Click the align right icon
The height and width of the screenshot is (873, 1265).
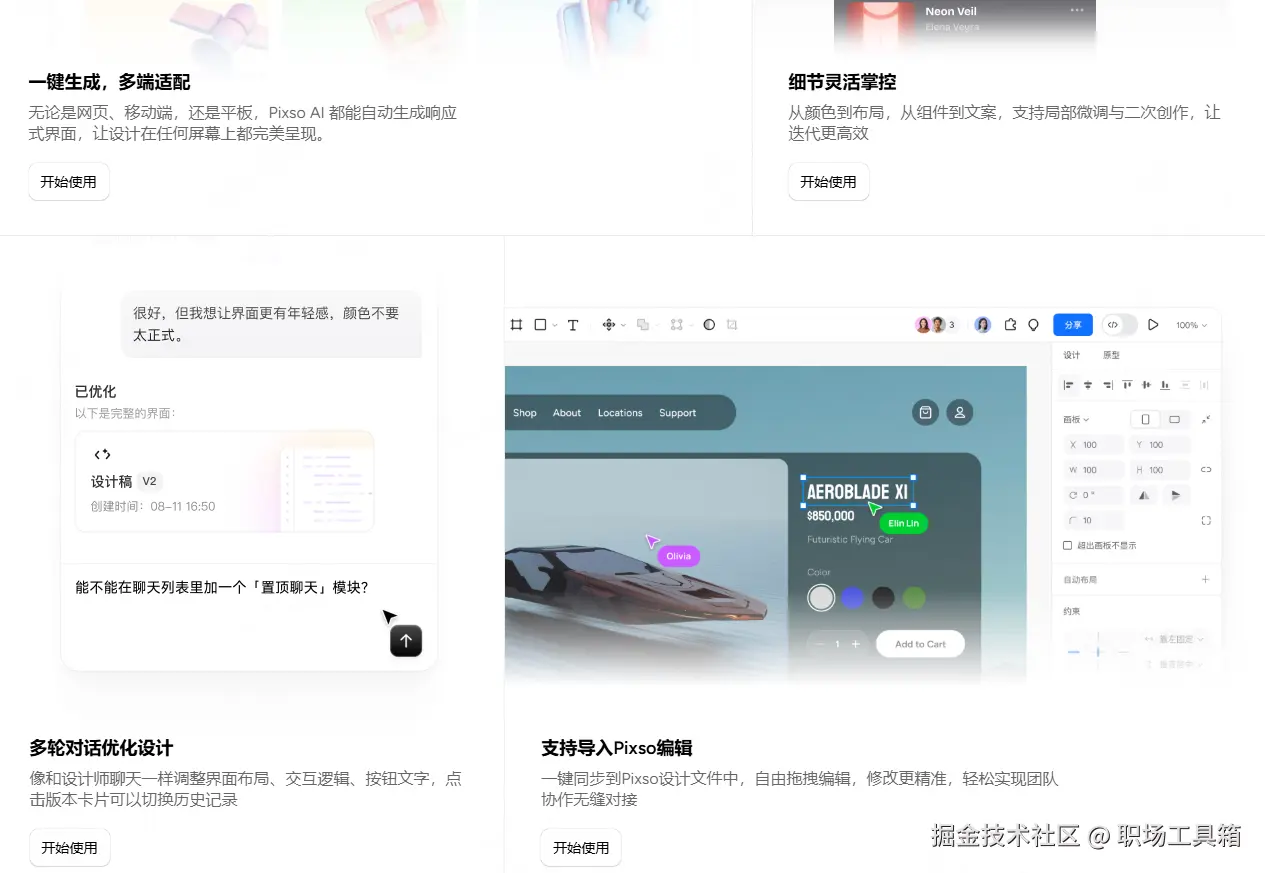[1107, 385]
